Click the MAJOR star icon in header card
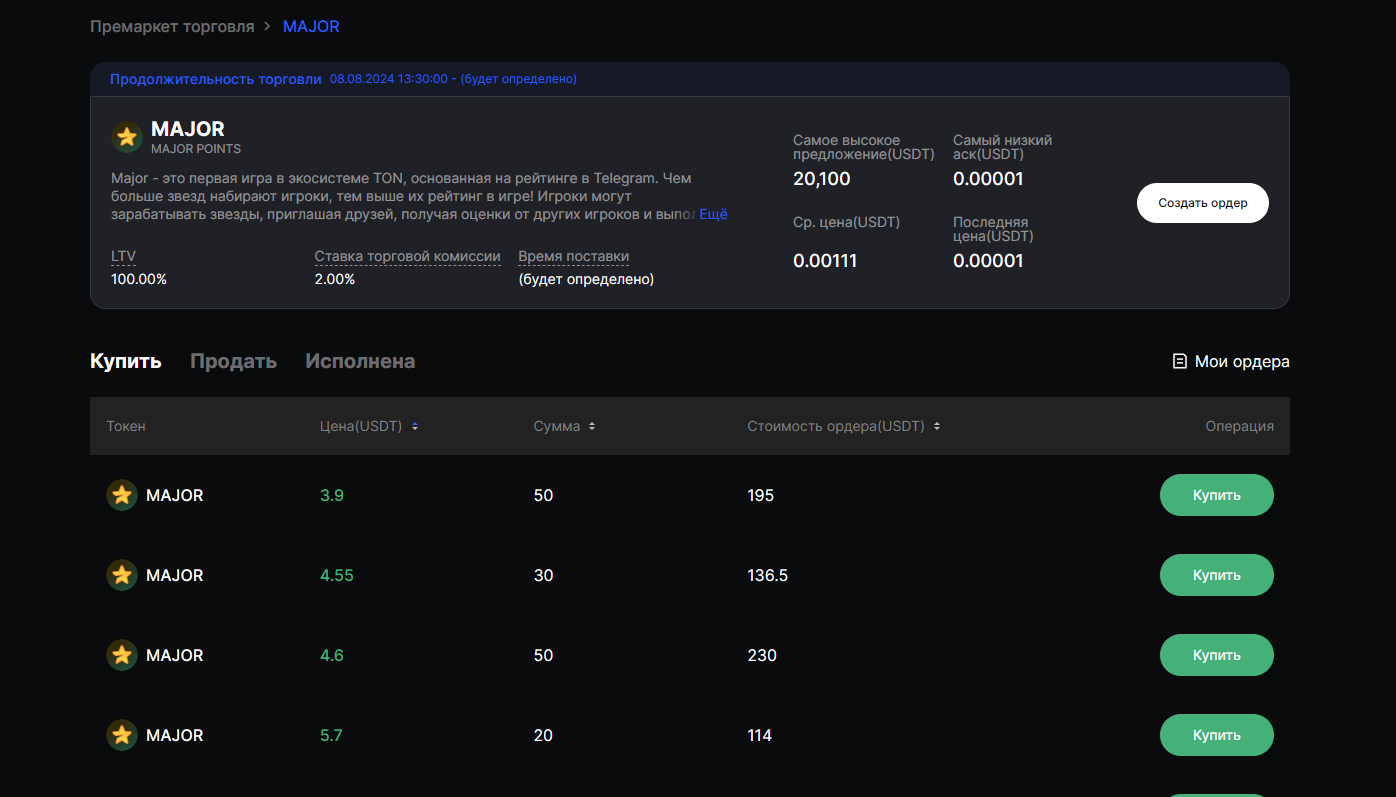This screenshot has width=1396, height=797. point(127,137)
